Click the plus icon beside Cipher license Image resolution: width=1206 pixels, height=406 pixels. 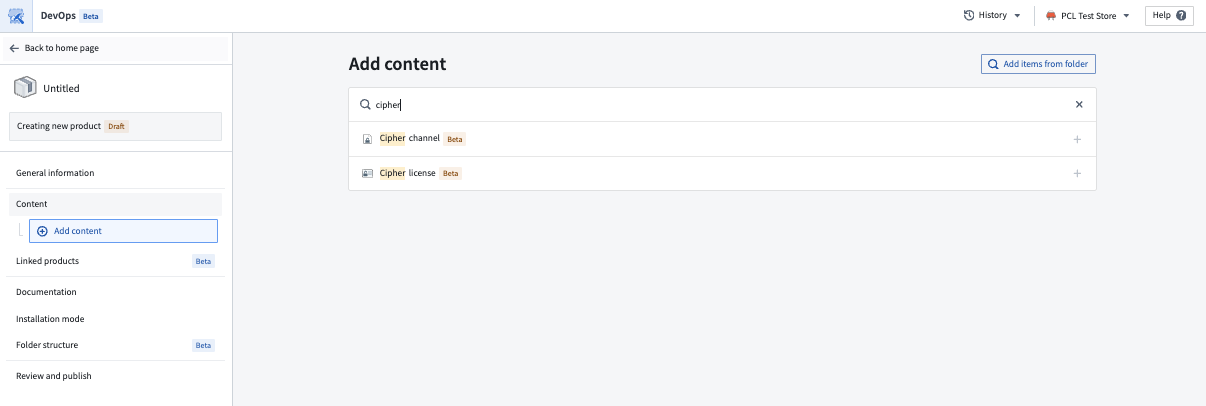point(1077,173)
